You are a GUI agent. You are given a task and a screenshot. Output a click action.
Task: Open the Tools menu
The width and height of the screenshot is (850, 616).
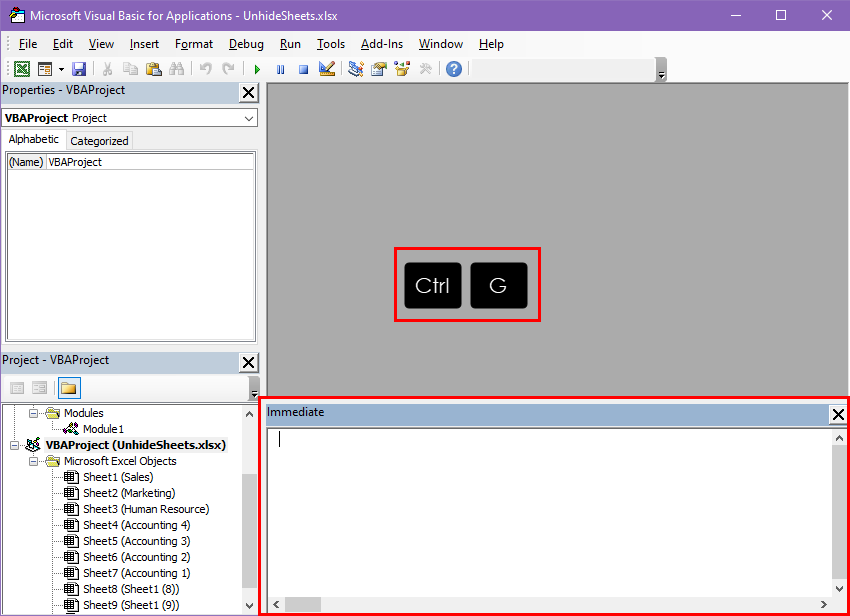[x=331, y=44]
